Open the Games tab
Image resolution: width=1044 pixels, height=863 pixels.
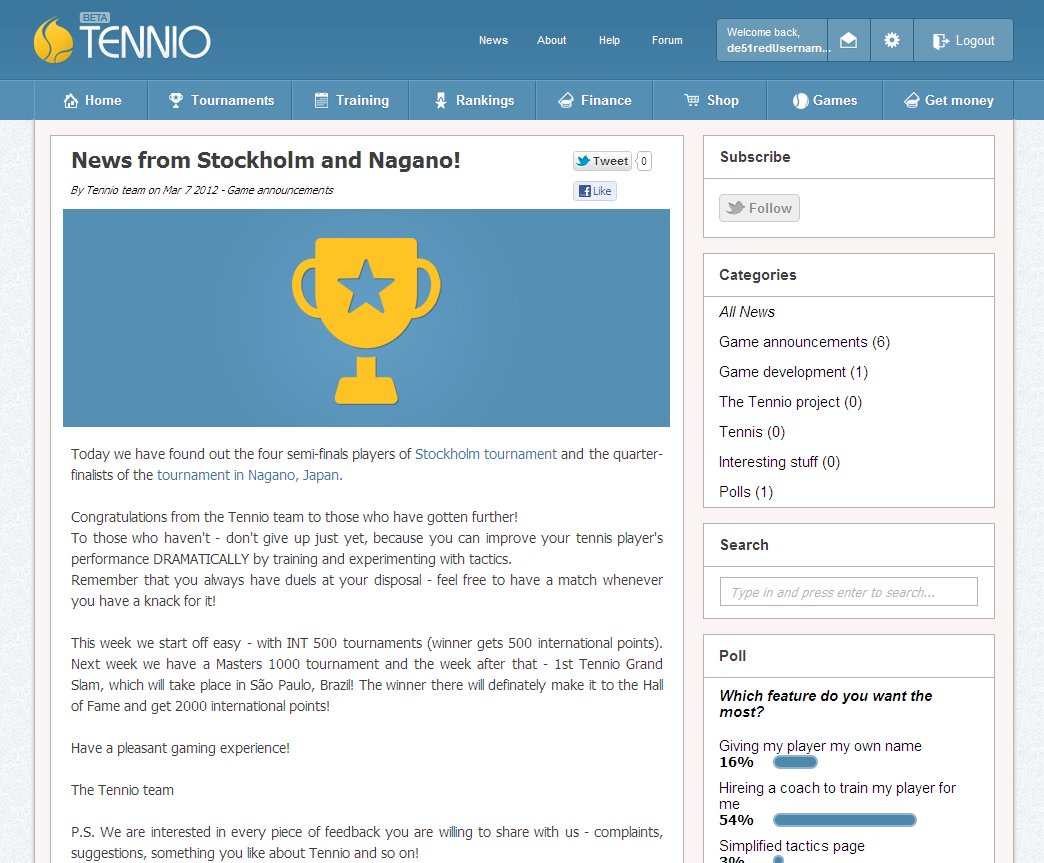(825, 101)
